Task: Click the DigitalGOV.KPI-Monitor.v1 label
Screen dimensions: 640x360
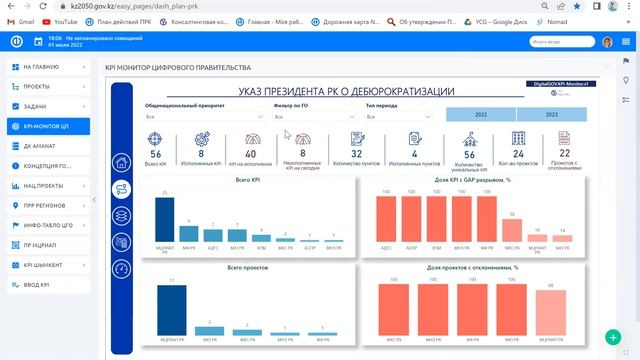Action: coord(561,84)
